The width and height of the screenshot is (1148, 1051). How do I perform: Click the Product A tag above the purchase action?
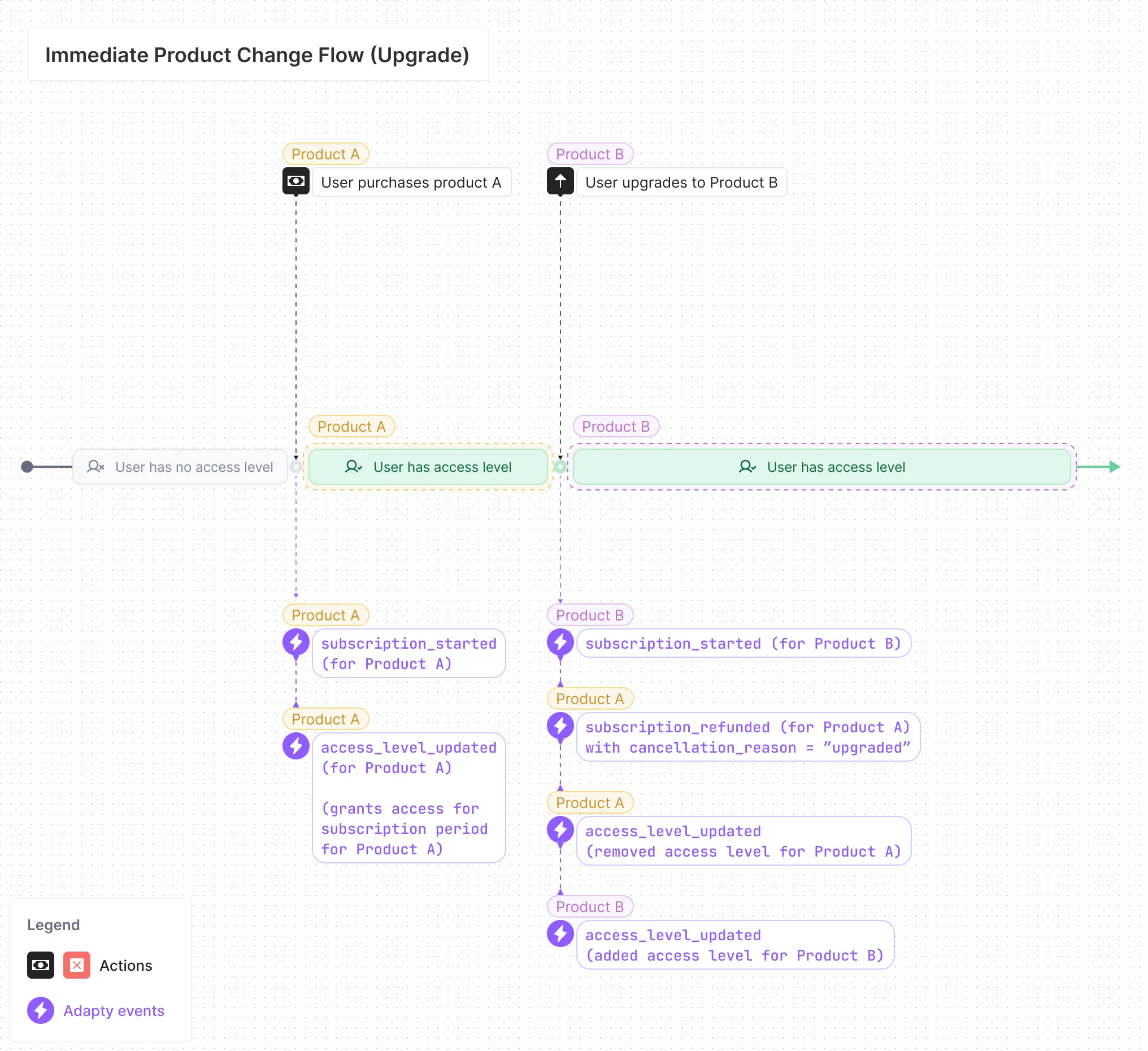point(326,154)
